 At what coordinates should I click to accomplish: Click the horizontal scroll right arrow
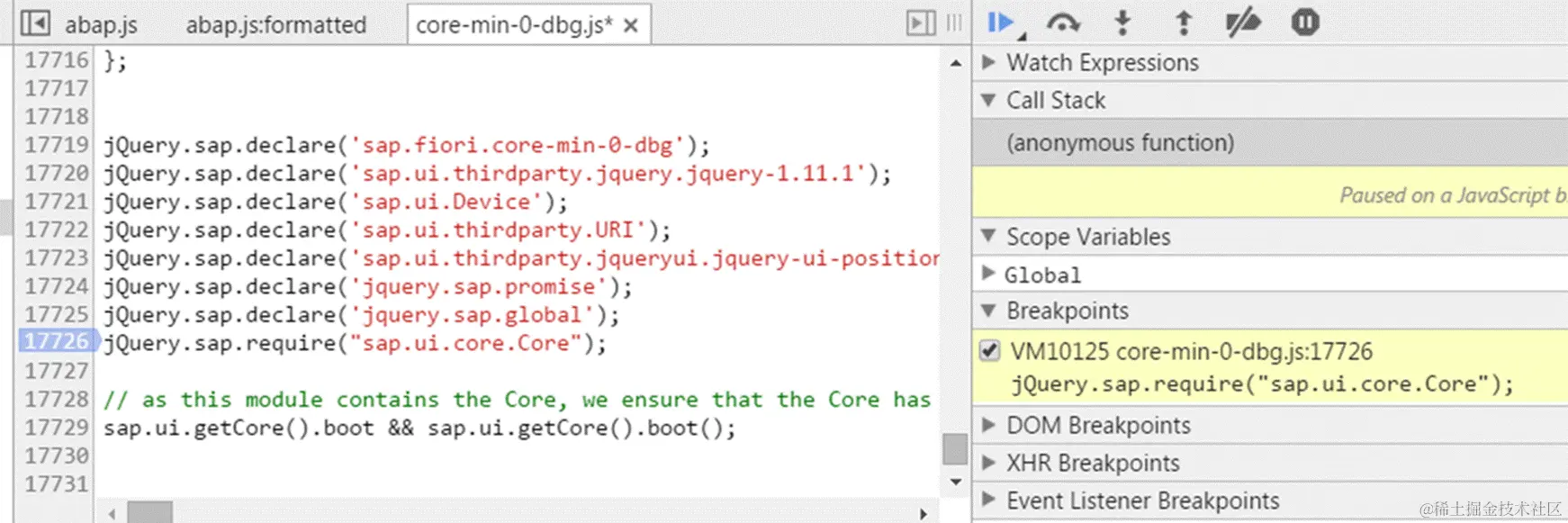click(924, 514)
